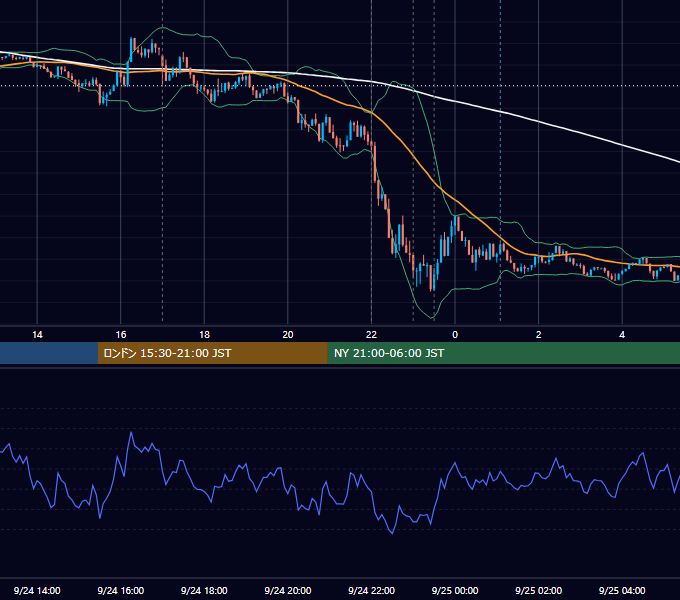Image resolution: width=680 pixels, height=600 pixels.
Task: Click the NY 21:00-06:00 JST session bar
Action: [x=503, y=353]
